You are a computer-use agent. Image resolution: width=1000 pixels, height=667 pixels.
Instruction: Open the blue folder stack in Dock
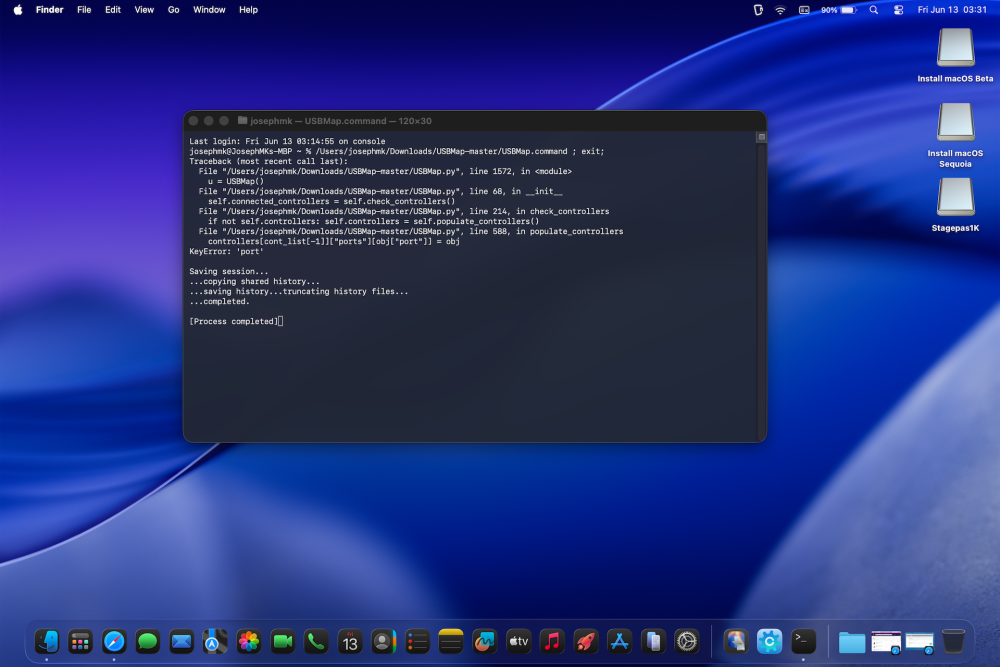(x=851, y=643)
